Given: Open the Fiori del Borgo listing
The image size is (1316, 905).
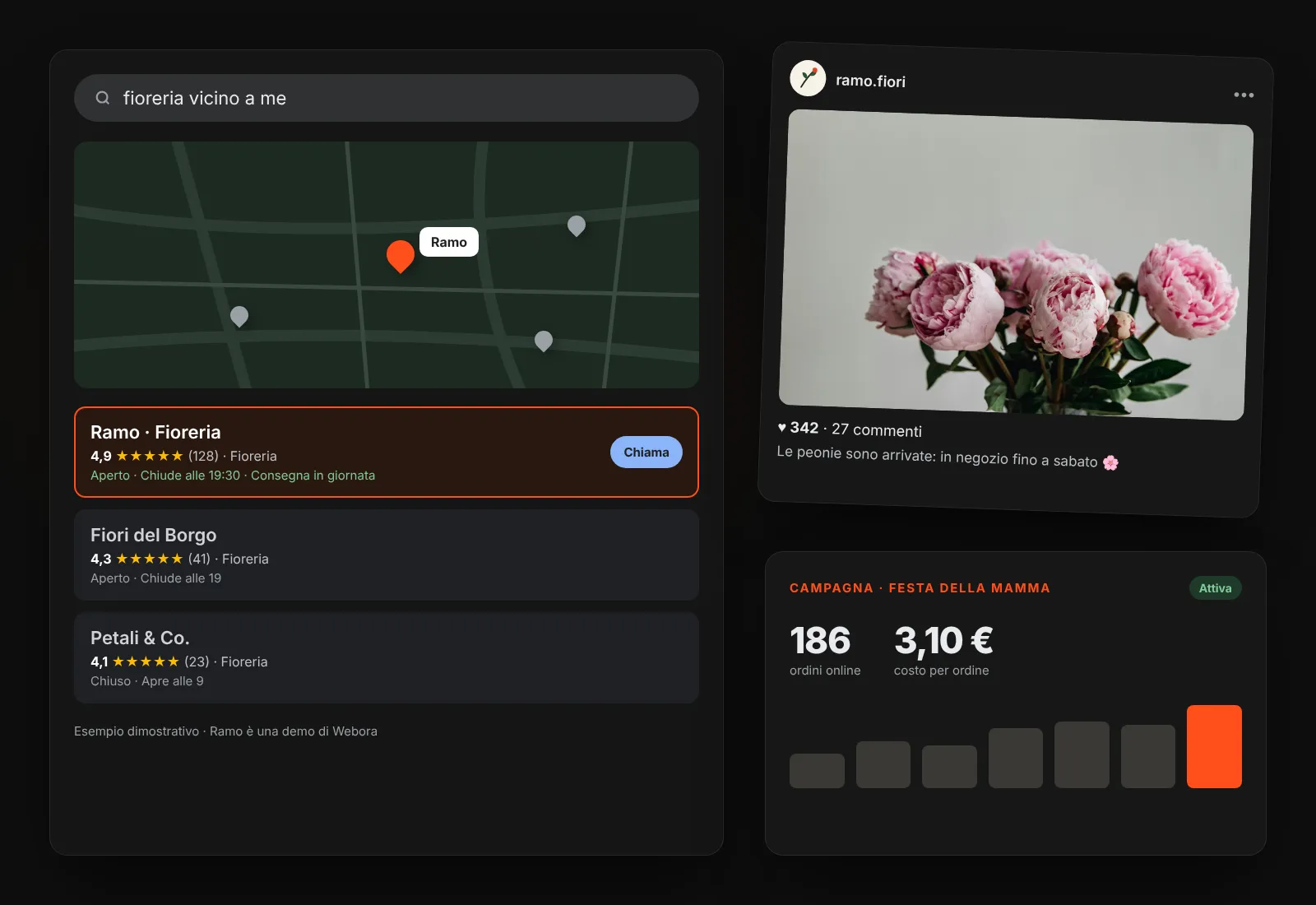Looking at the screenshot, I should point(387,555).
